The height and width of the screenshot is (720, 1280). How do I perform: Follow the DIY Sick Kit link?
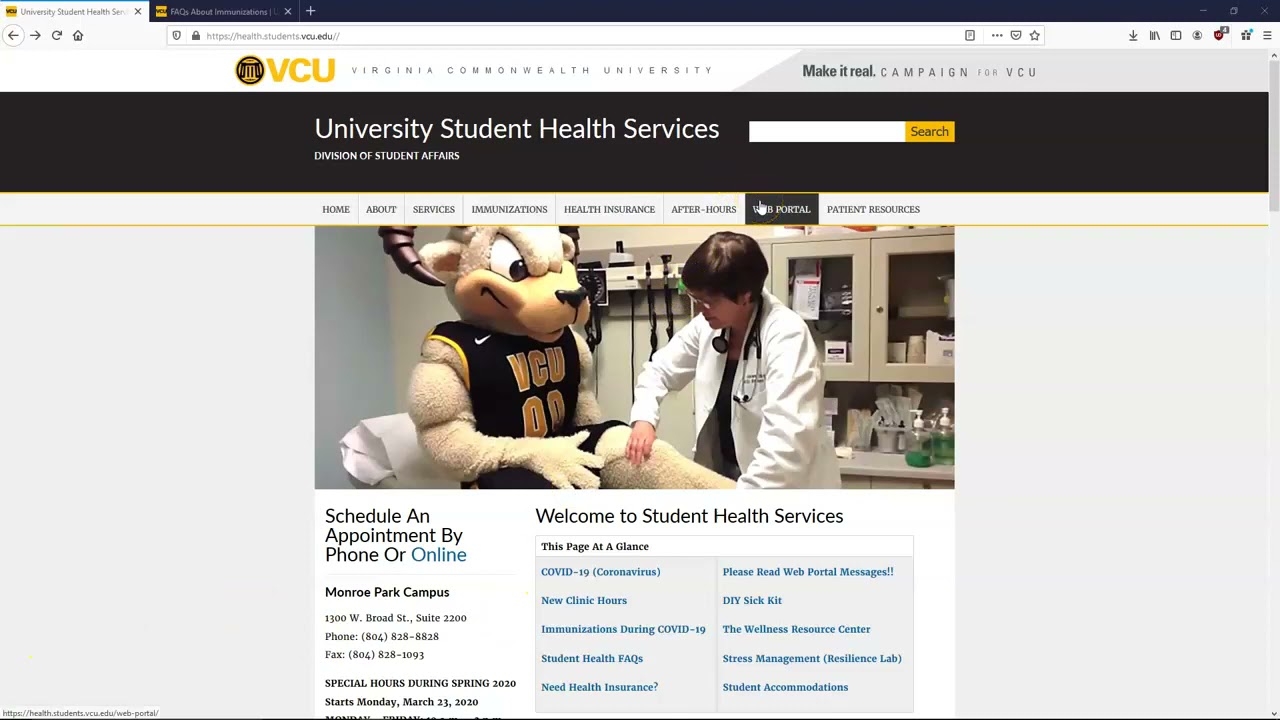pyautogui.click(x=752, y=601)
